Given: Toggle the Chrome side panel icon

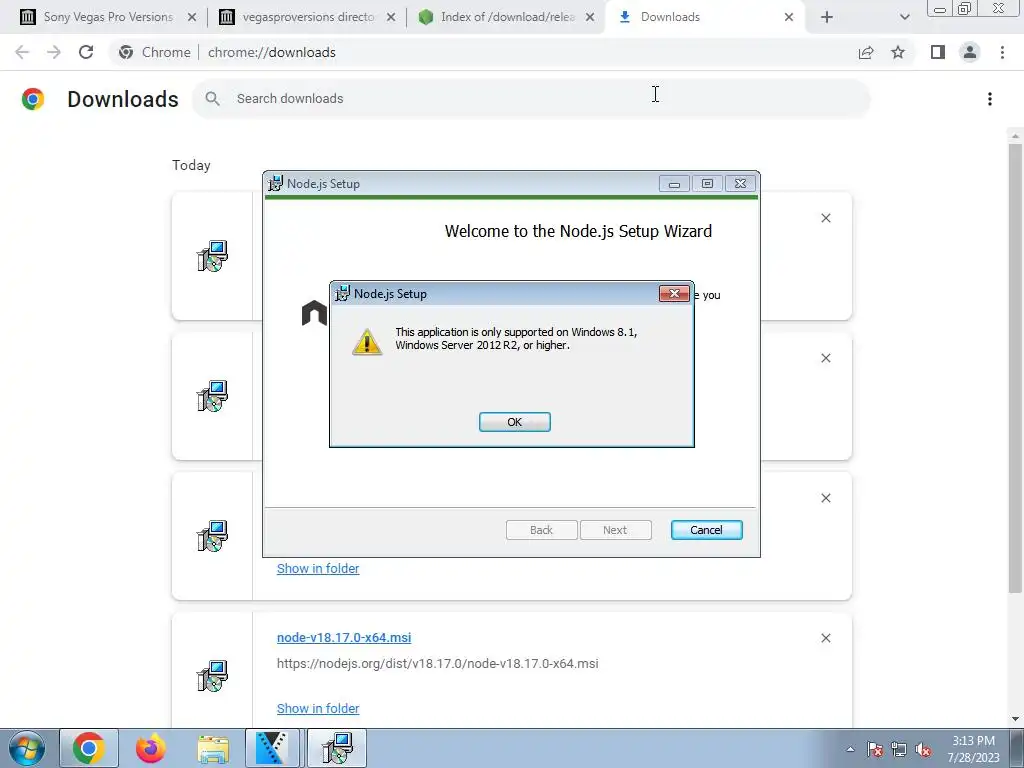Looking at the screenshot, I should (937, 52).
